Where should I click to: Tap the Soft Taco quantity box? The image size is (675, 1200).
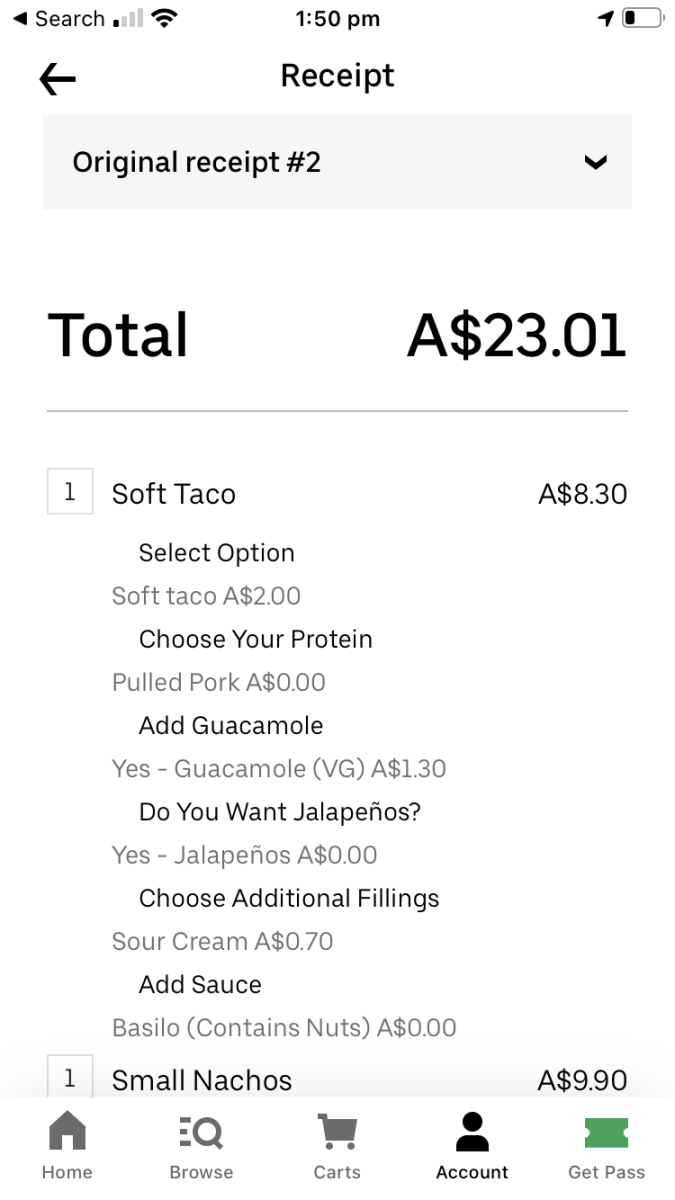click(70, 492)
